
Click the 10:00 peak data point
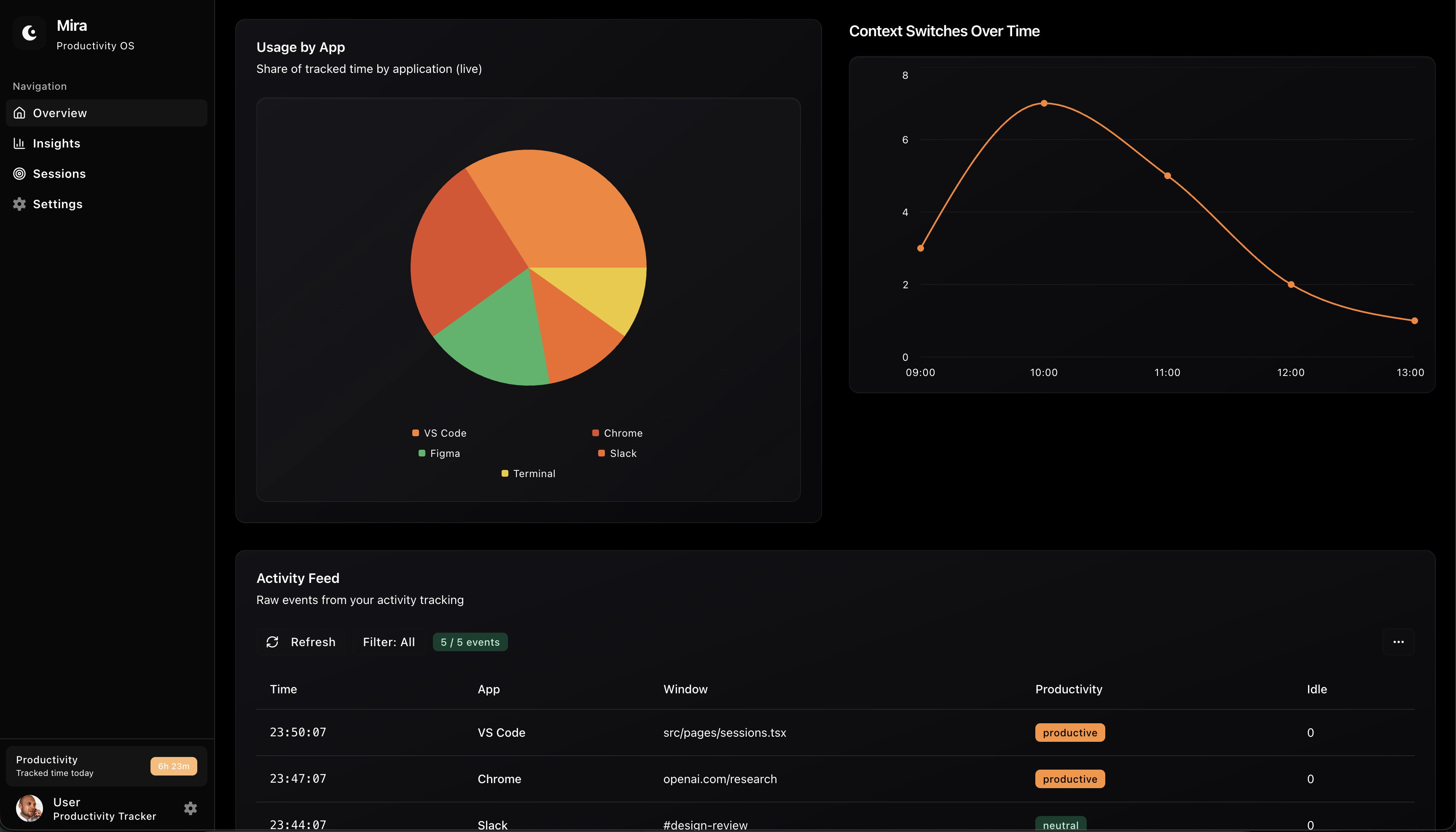point(1044,103)
